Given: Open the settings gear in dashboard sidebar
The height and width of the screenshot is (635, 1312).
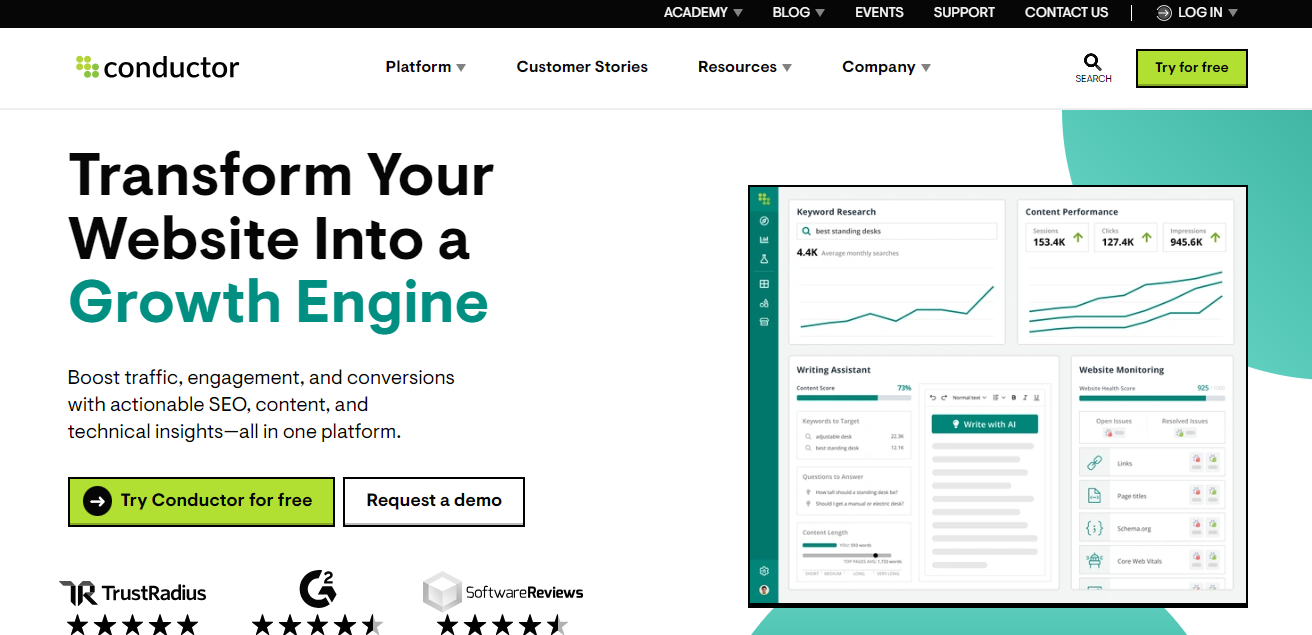Looking at the screenshot, I should tap(764, 571).
